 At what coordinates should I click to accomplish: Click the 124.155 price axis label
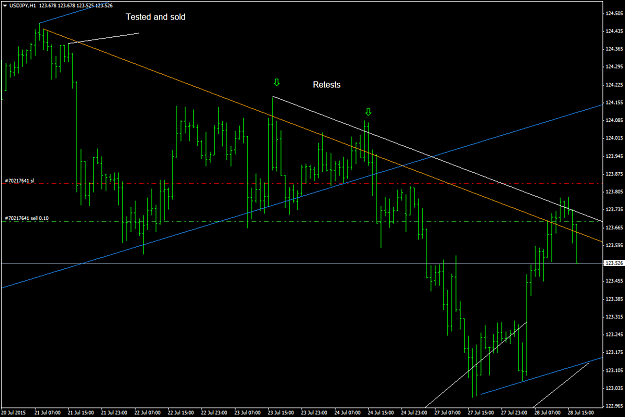point(614,102)
